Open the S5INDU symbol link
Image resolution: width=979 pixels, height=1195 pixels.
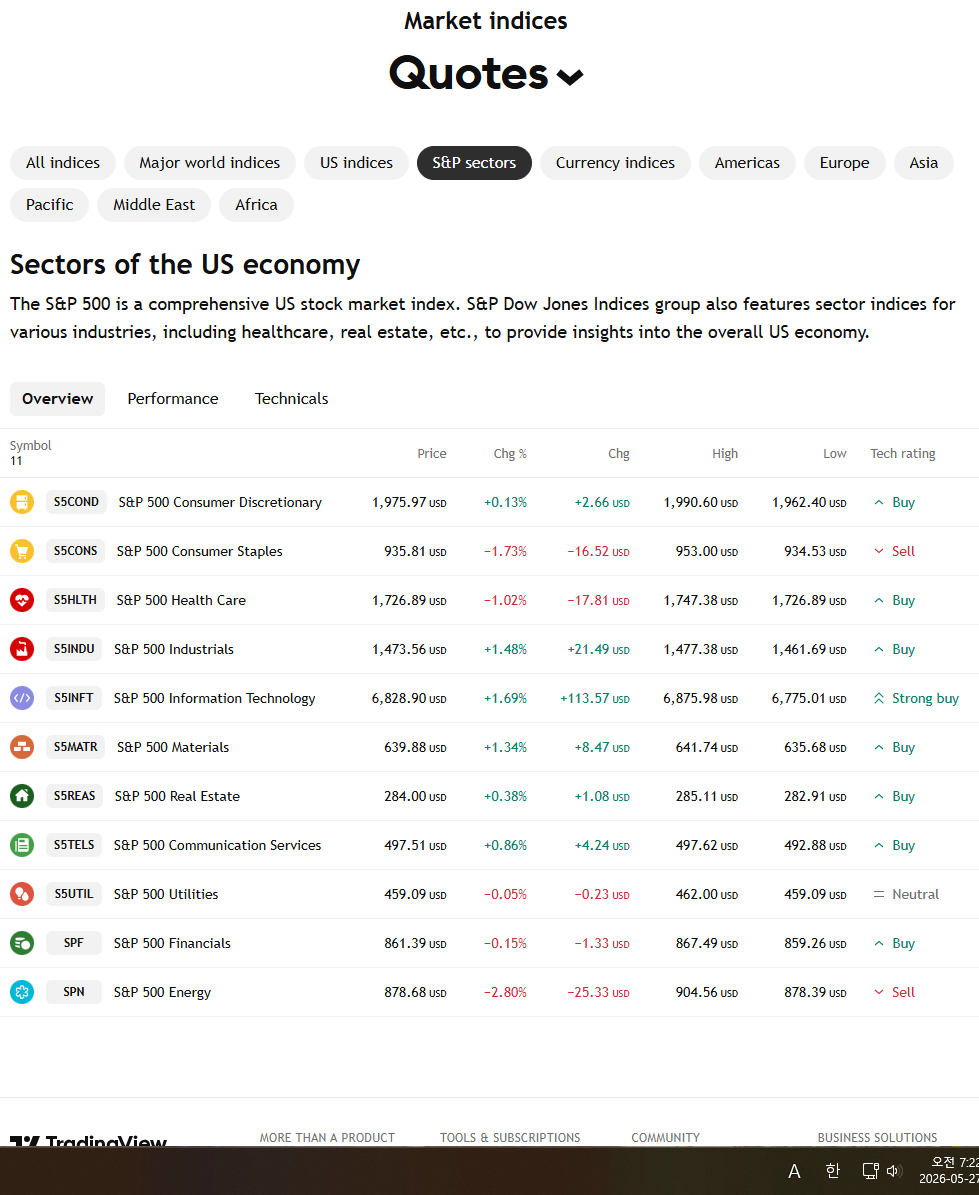tap(74, 649)
